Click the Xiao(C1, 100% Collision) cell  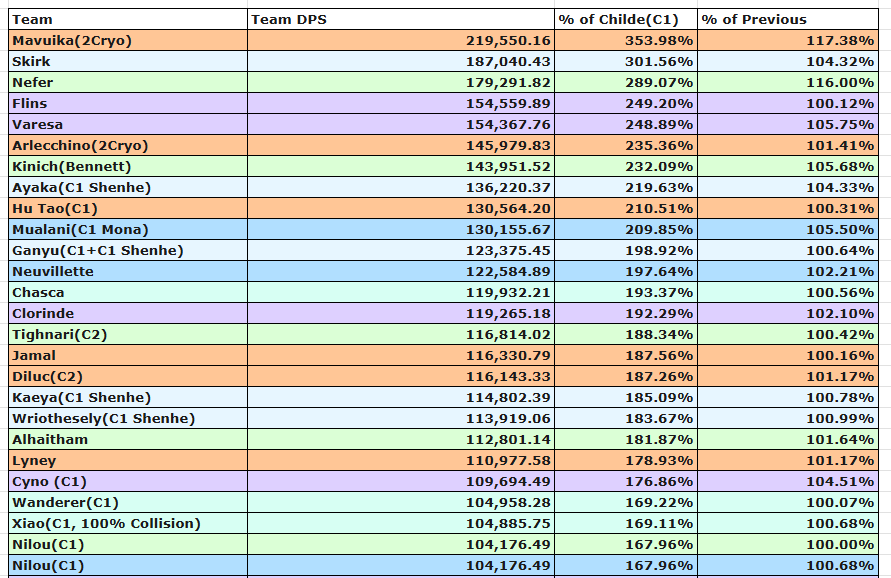[x=128, y=524]
